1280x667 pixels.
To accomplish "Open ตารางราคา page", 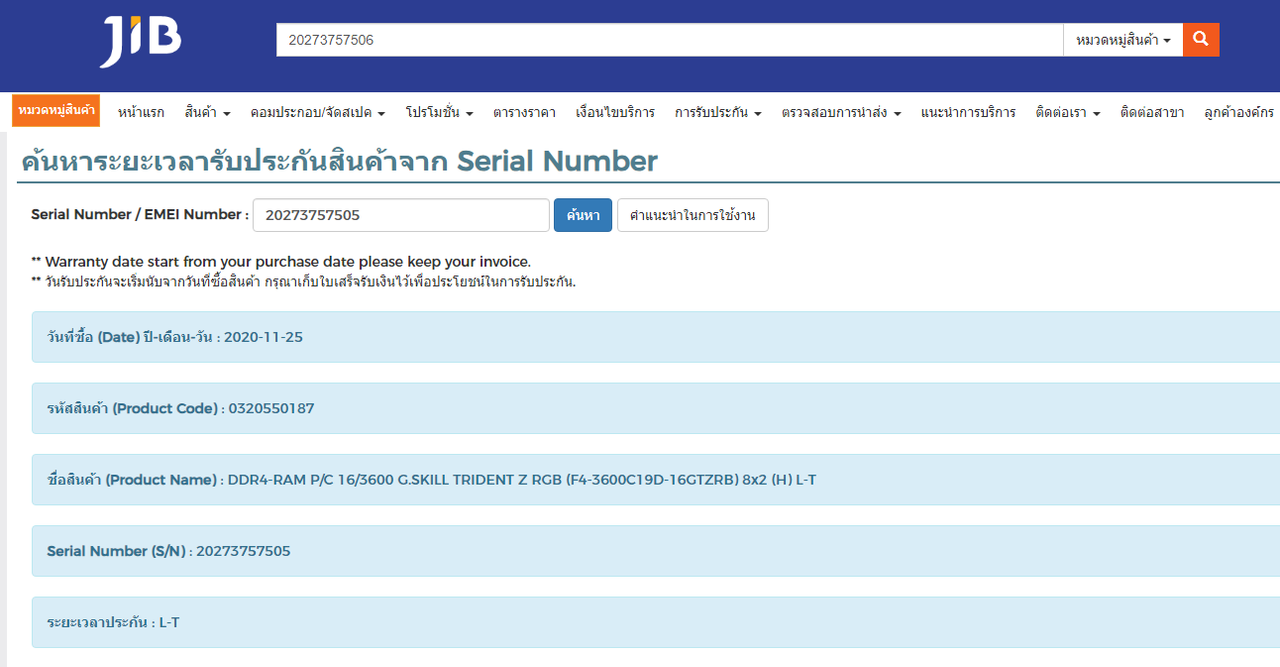I will tap(524, 112).
